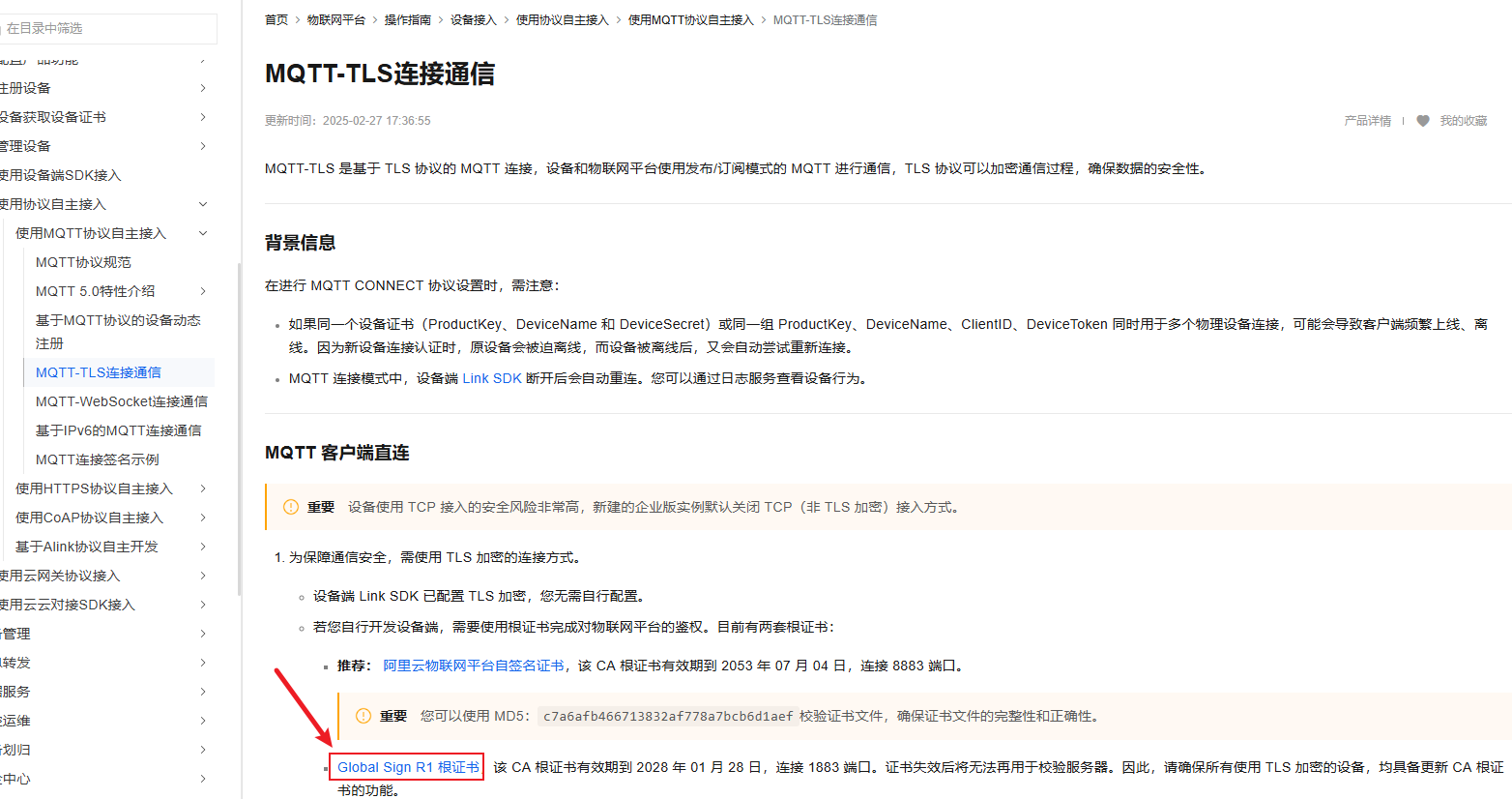Expand the MQTT 5.0特性介绍 chevron
The height and width of the screenshot is (799, 1512).
[203, 291]
